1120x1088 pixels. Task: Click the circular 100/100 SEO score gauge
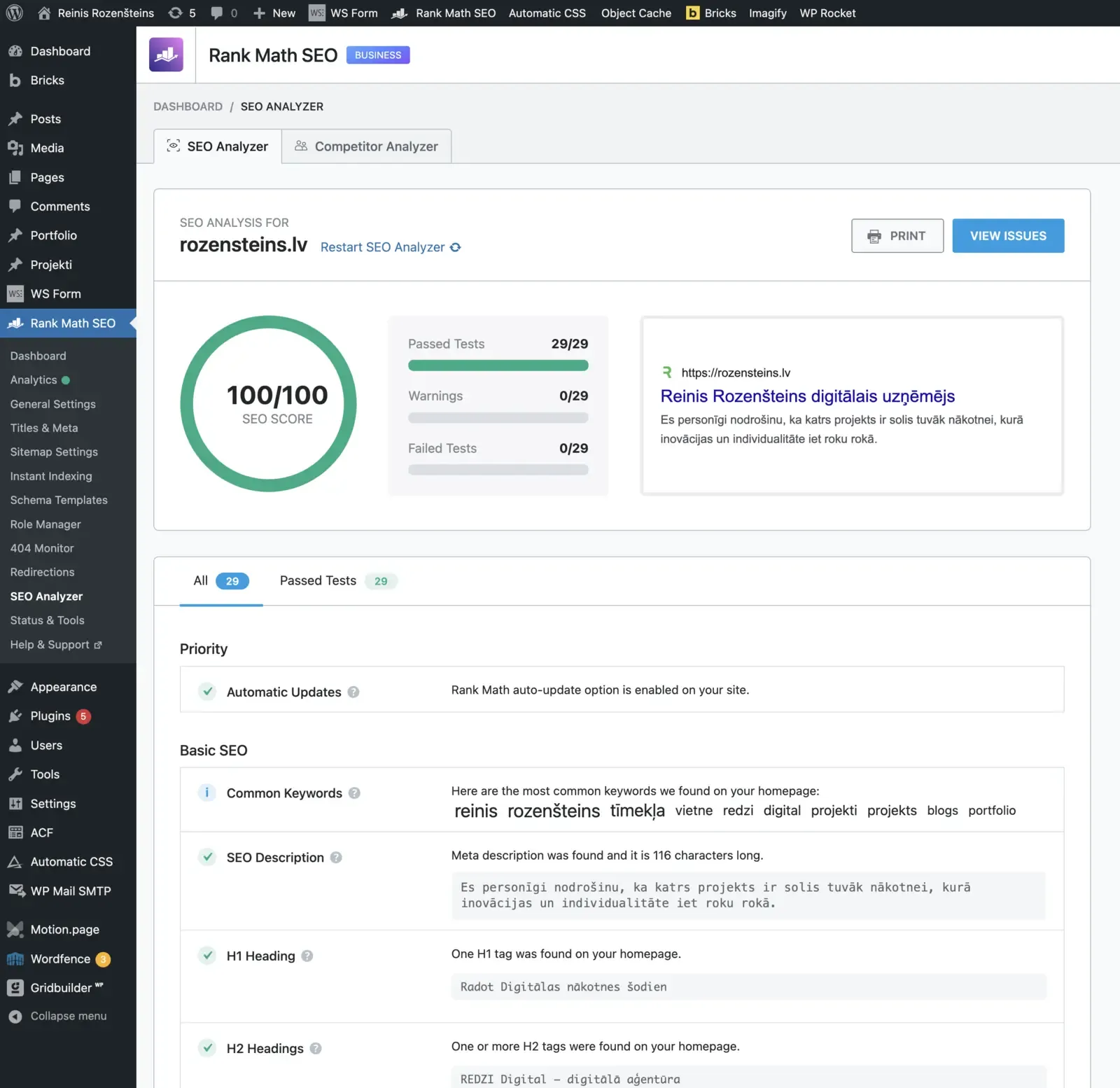pyautogui.click(x=269, y=404)
